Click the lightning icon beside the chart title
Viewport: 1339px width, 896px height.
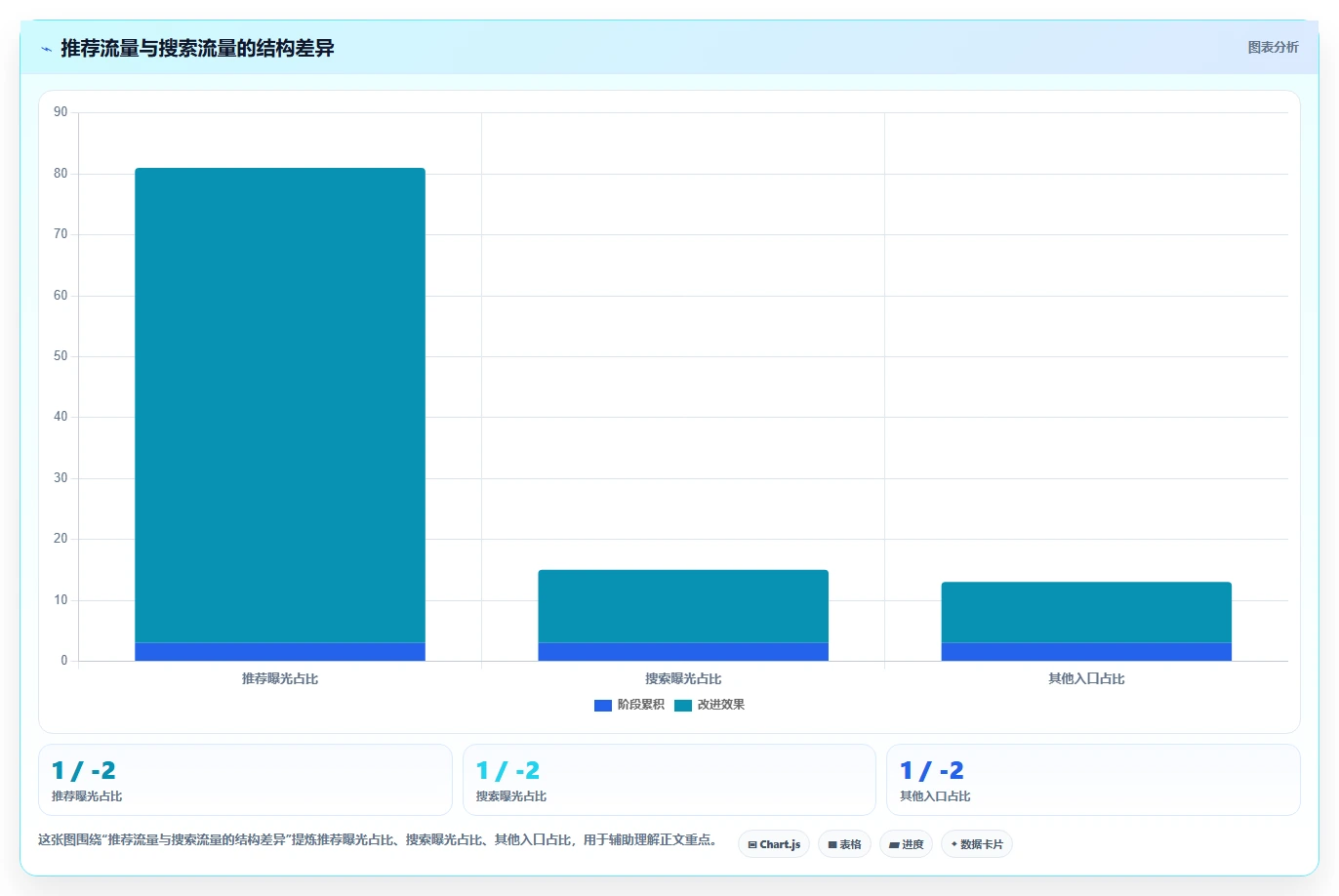[46, 49]
